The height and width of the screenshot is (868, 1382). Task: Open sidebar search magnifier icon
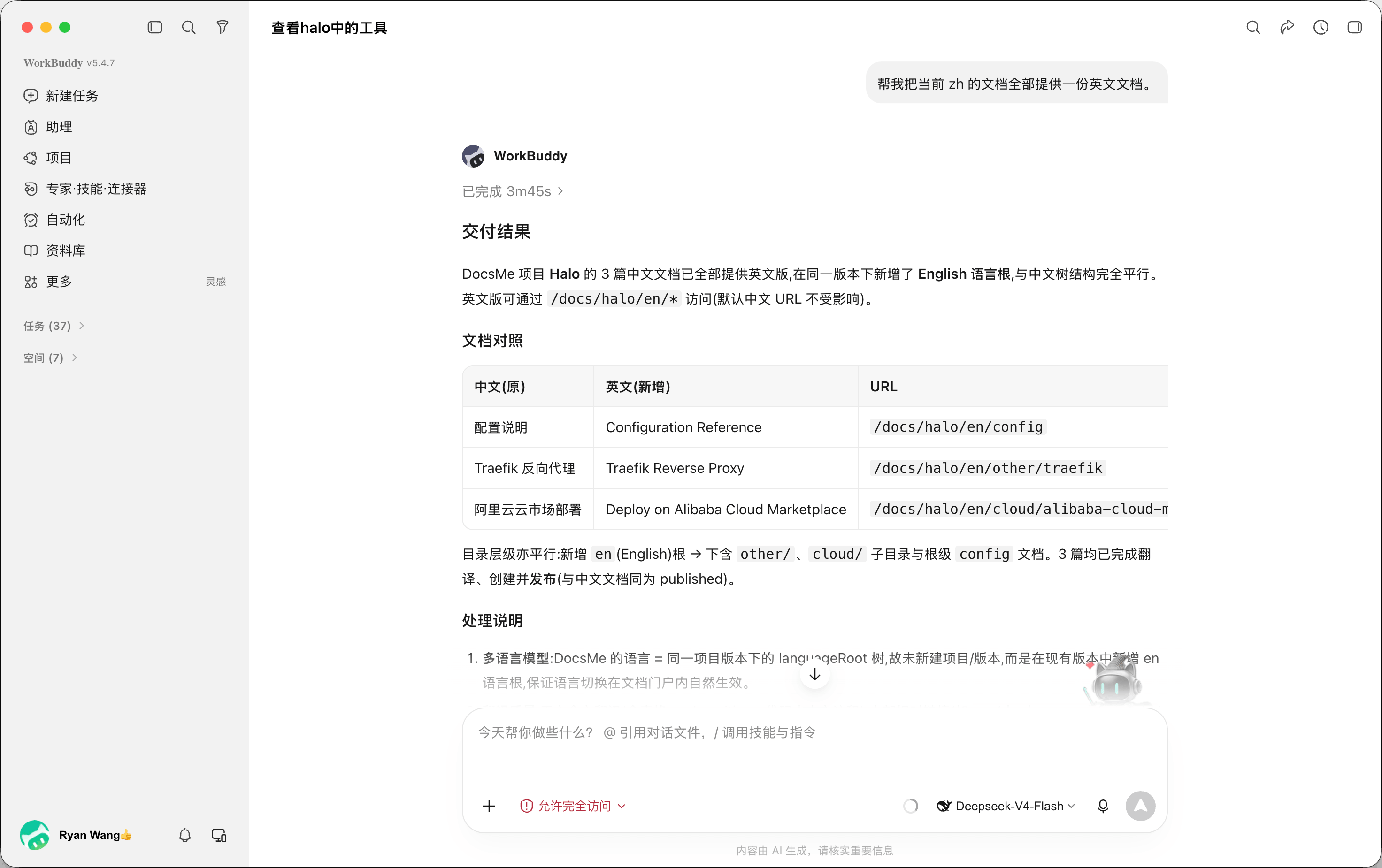coord(188,28)
